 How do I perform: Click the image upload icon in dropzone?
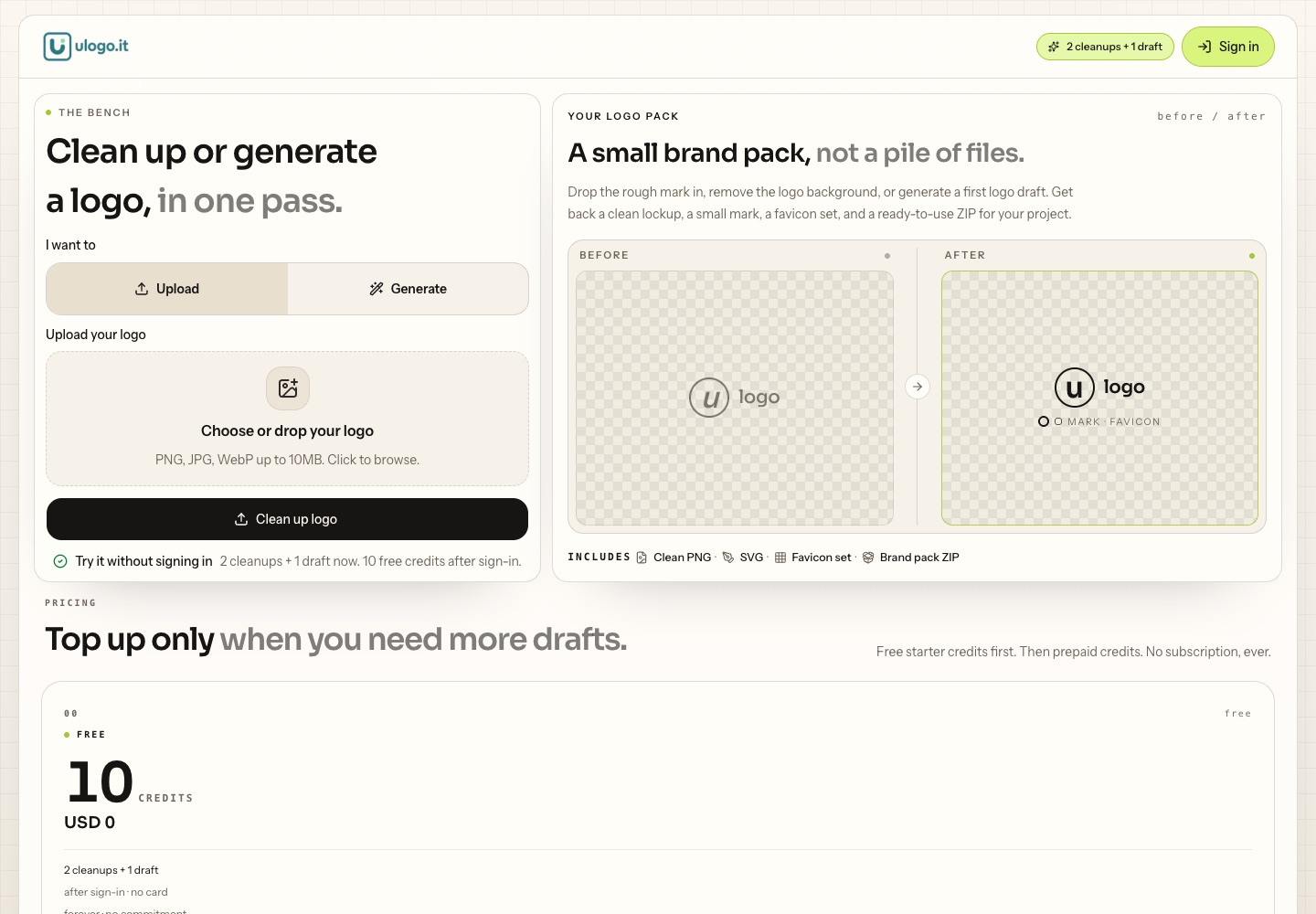point(288,388)
